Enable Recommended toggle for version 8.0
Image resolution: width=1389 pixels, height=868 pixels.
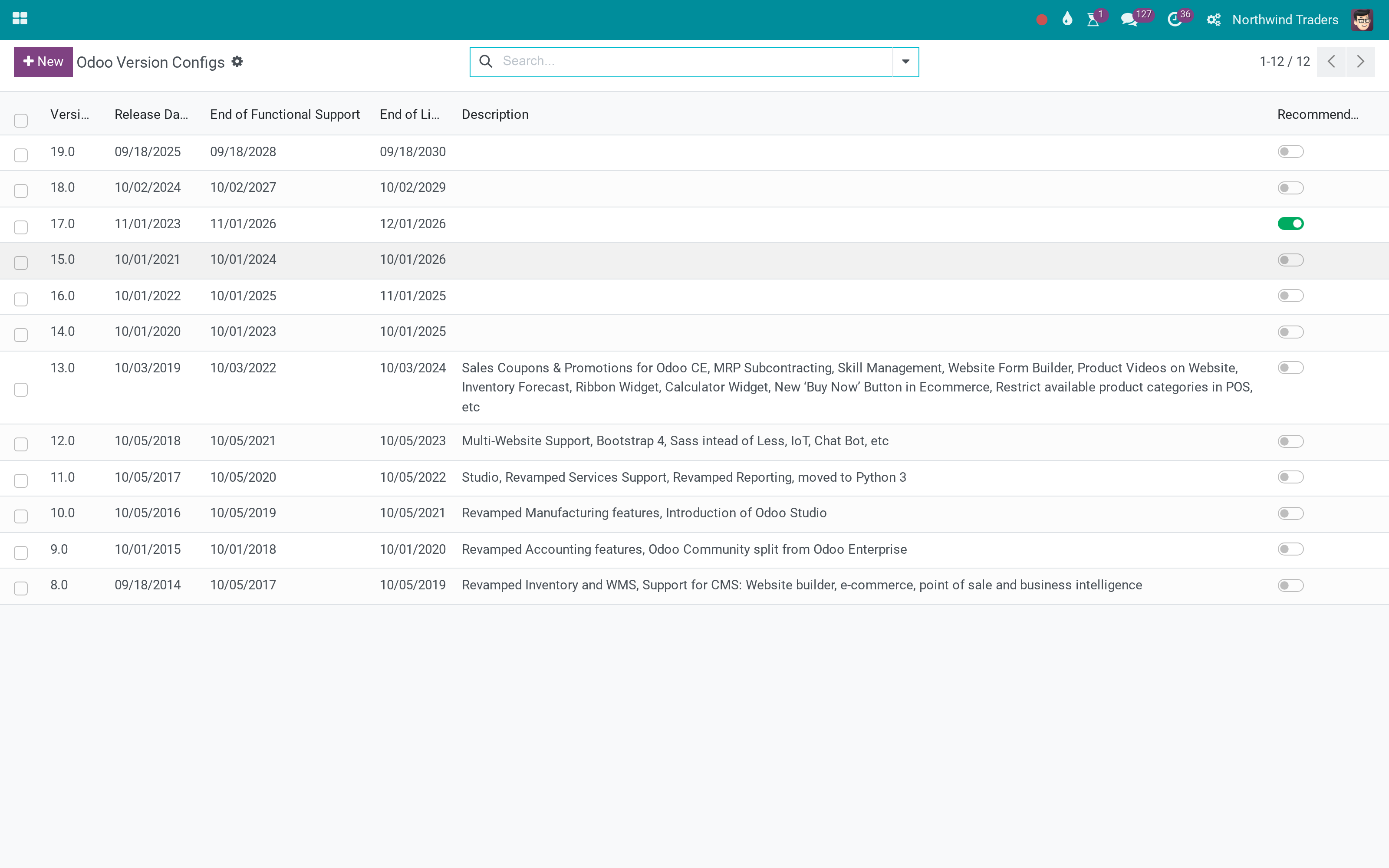pos(1290,585)
